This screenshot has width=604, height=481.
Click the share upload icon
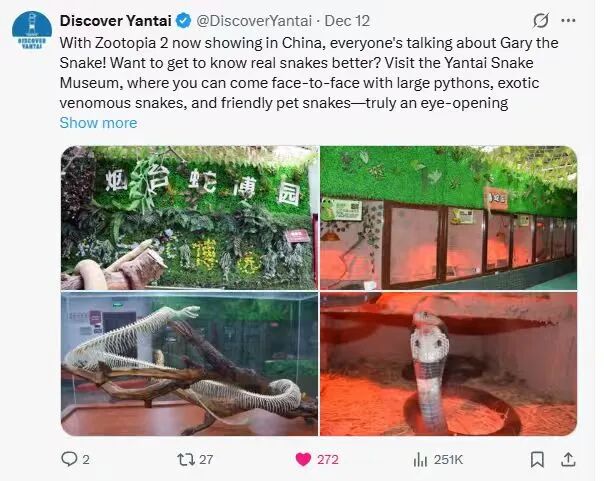pyautogui.click(x=568, y=459)
